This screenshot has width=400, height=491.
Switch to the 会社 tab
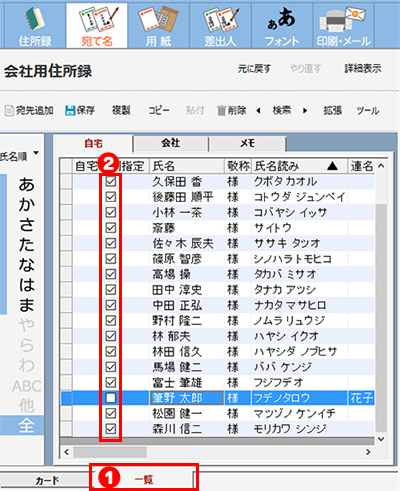(x=171, y=143)
